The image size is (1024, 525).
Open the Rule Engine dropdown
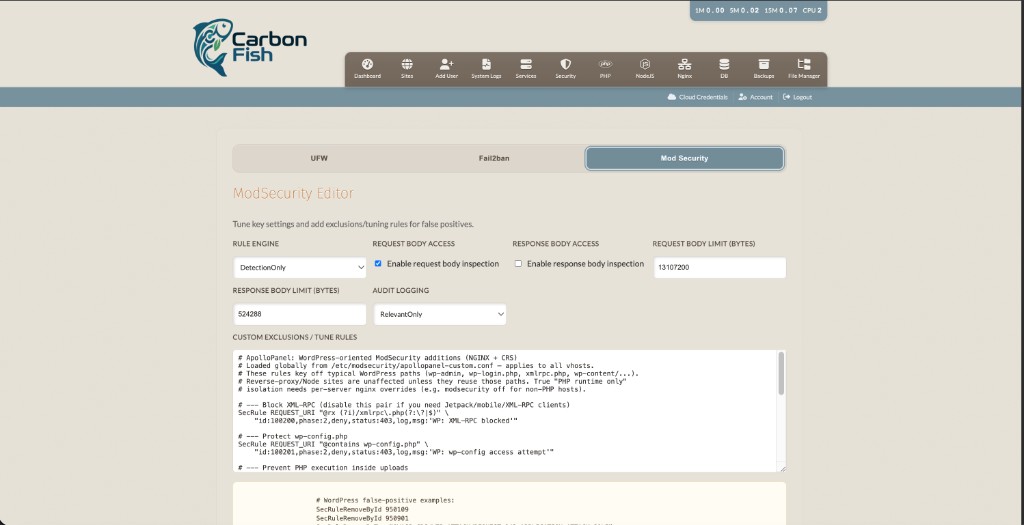[x=300, y=268]
